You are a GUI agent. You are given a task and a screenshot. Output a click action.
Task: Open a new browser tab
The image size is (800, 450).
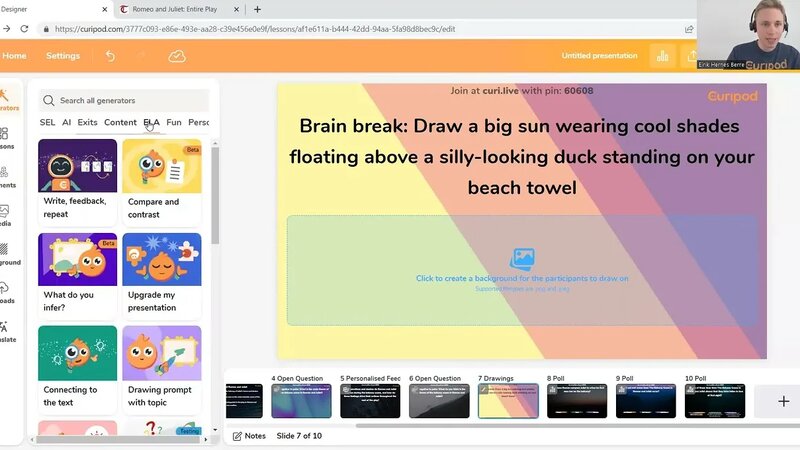pyautogui.click(x=257, y=9)
